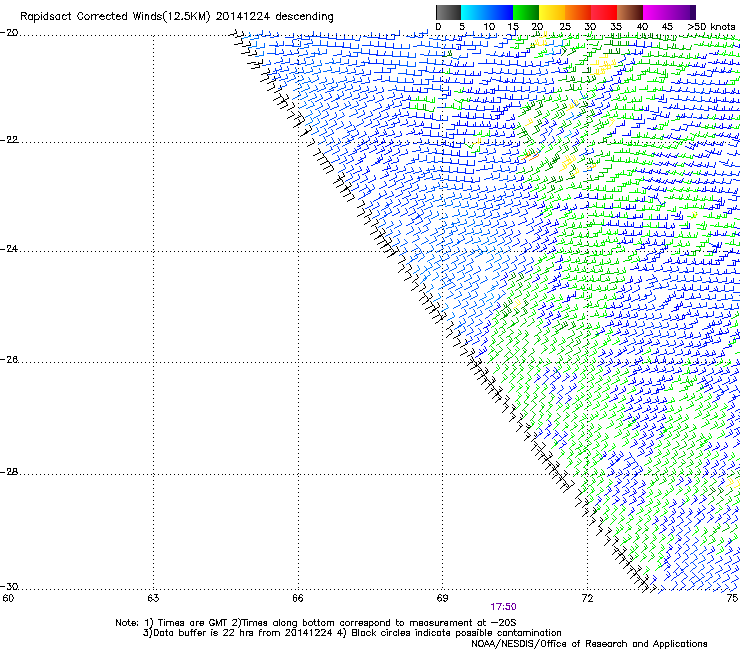Click the red 30-35 knots legend swatch
Screen dimensions: 740x650
point(604,12)
